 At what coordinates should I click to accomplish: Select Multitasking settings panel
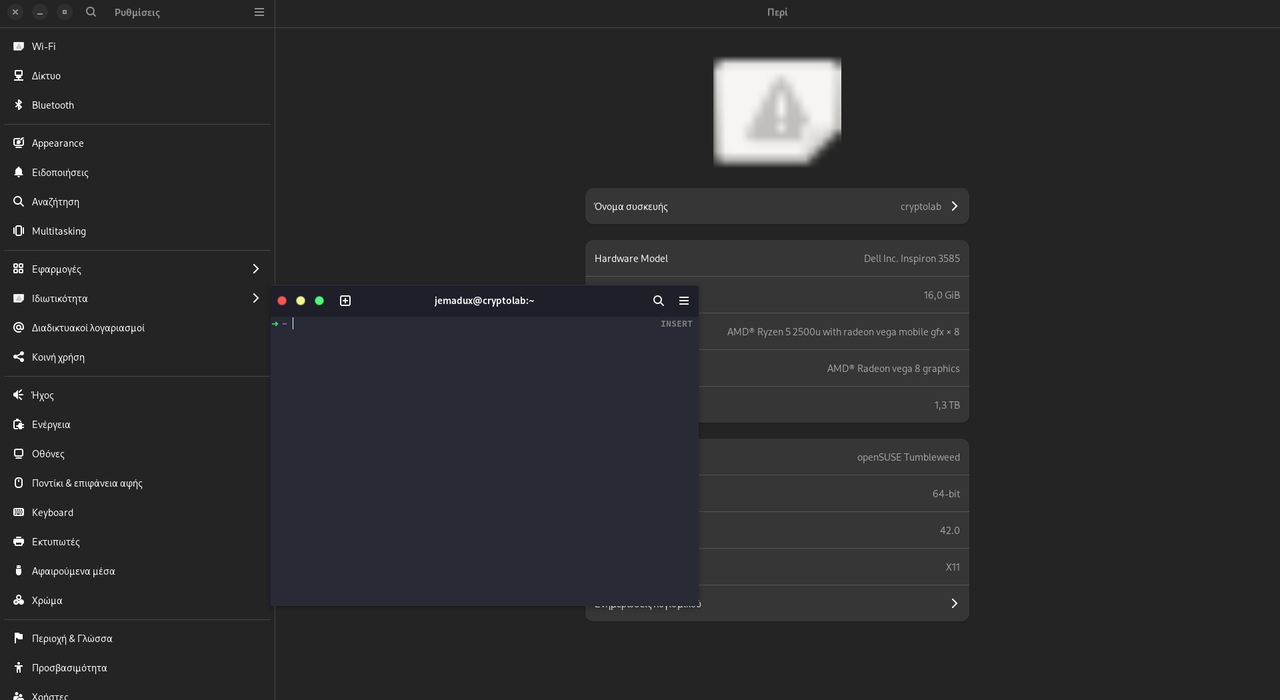pyautogui.click(x=137, y=231)
